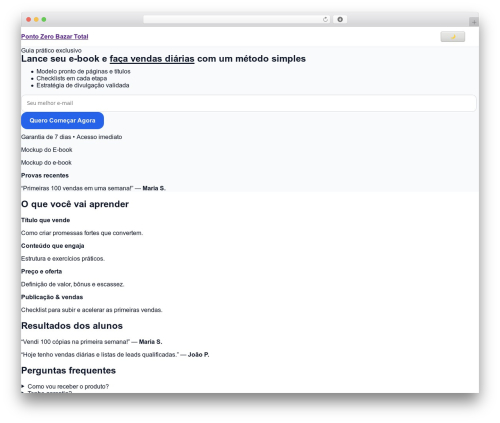500x423 pixels.
Task: Click the 'Preço e oferta' subheading
Action: pyautogui.click(x=42, y=271)
